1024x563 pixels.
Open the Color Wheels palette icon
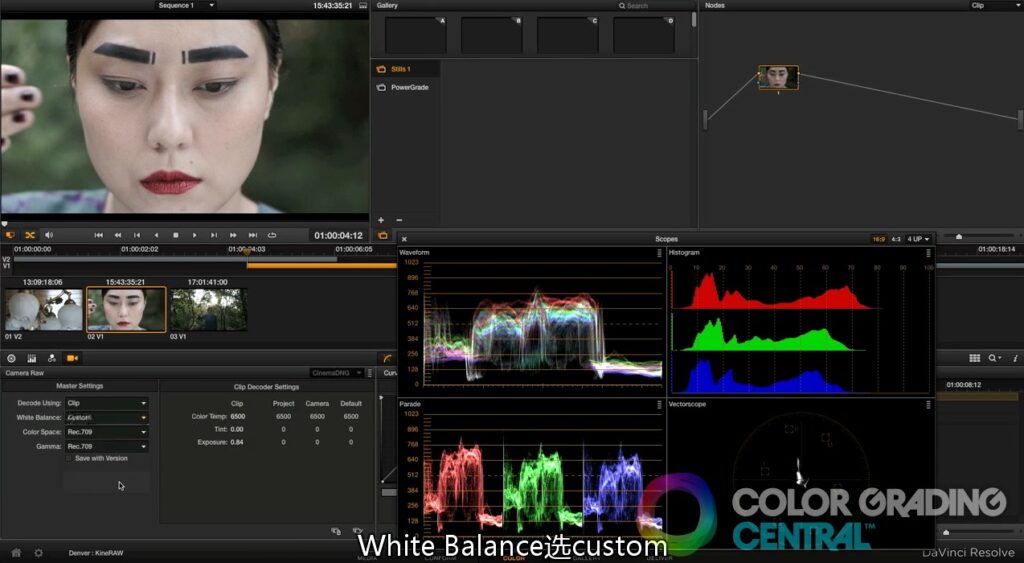click(x=11, y=359)
